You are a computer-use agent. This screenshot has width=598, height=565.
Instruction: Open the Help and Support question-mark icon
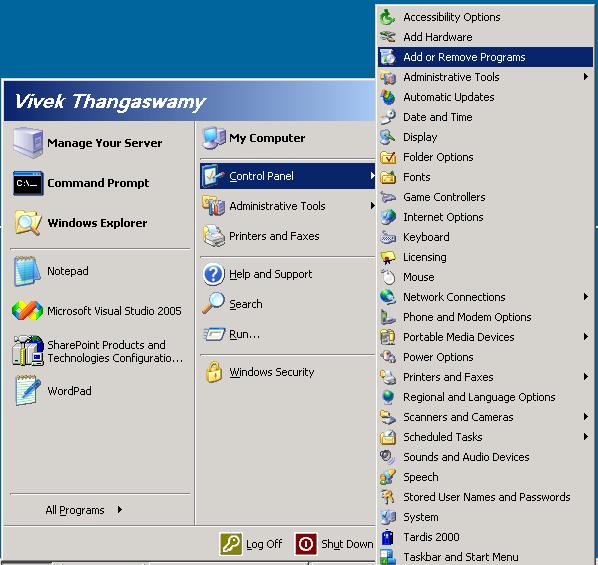(x=214, y=274)
